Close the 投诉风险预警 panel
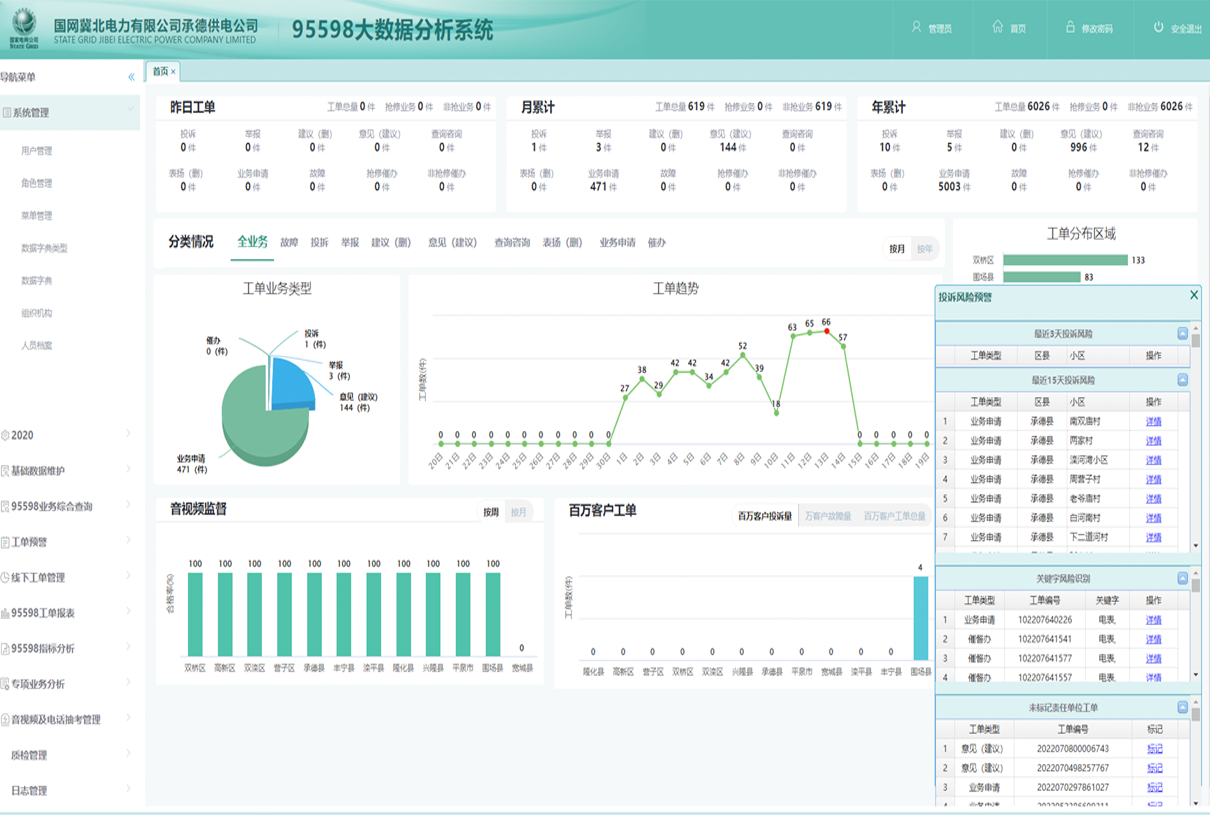The height and width of the screenshot is (815, 1210). (x=1194, y=295)
